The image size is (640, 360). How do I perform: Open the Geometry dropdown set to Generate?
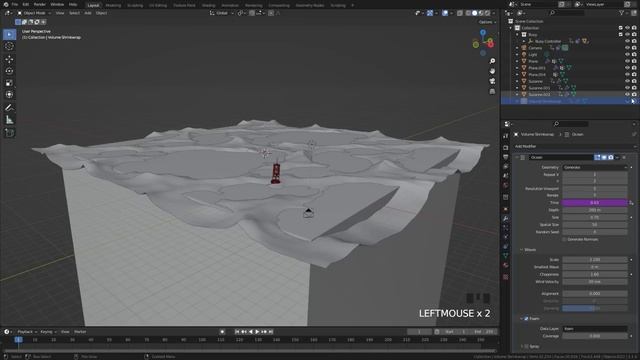click(595, 167)
